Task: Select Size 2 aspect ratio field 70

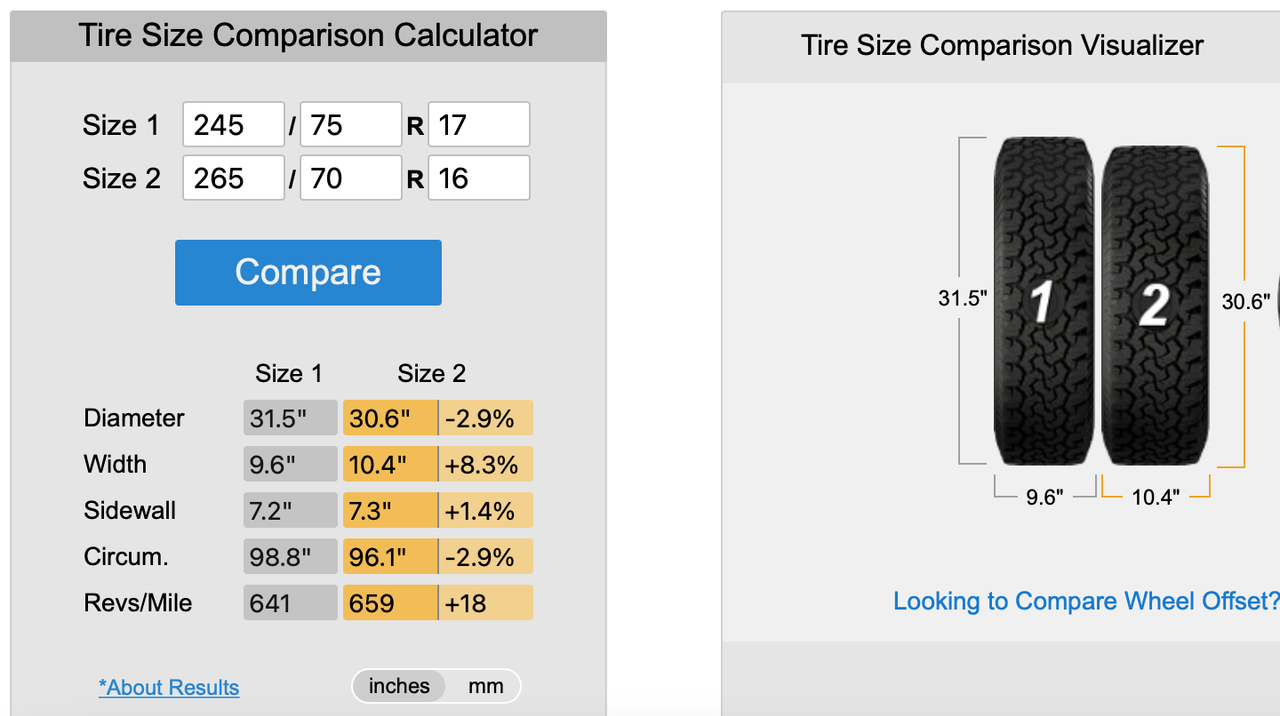Action: (351, 178)
